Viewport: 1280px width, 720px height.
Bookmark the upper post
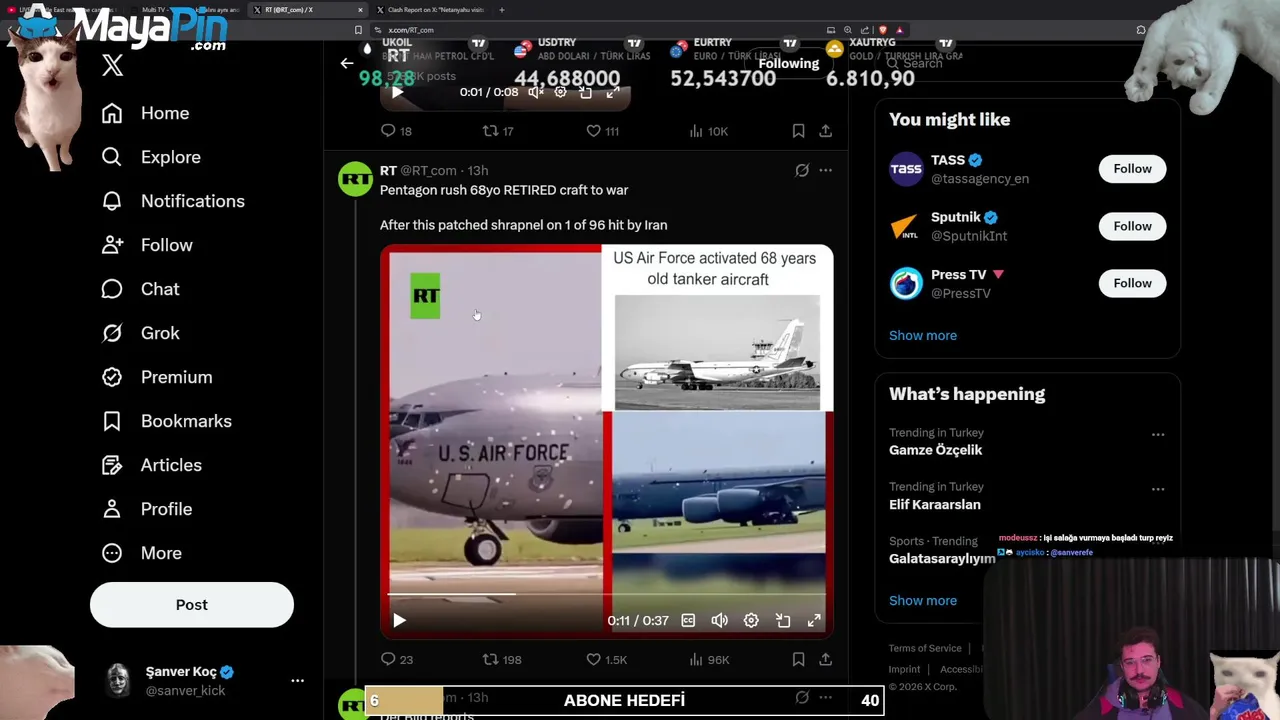coord(798,131)
